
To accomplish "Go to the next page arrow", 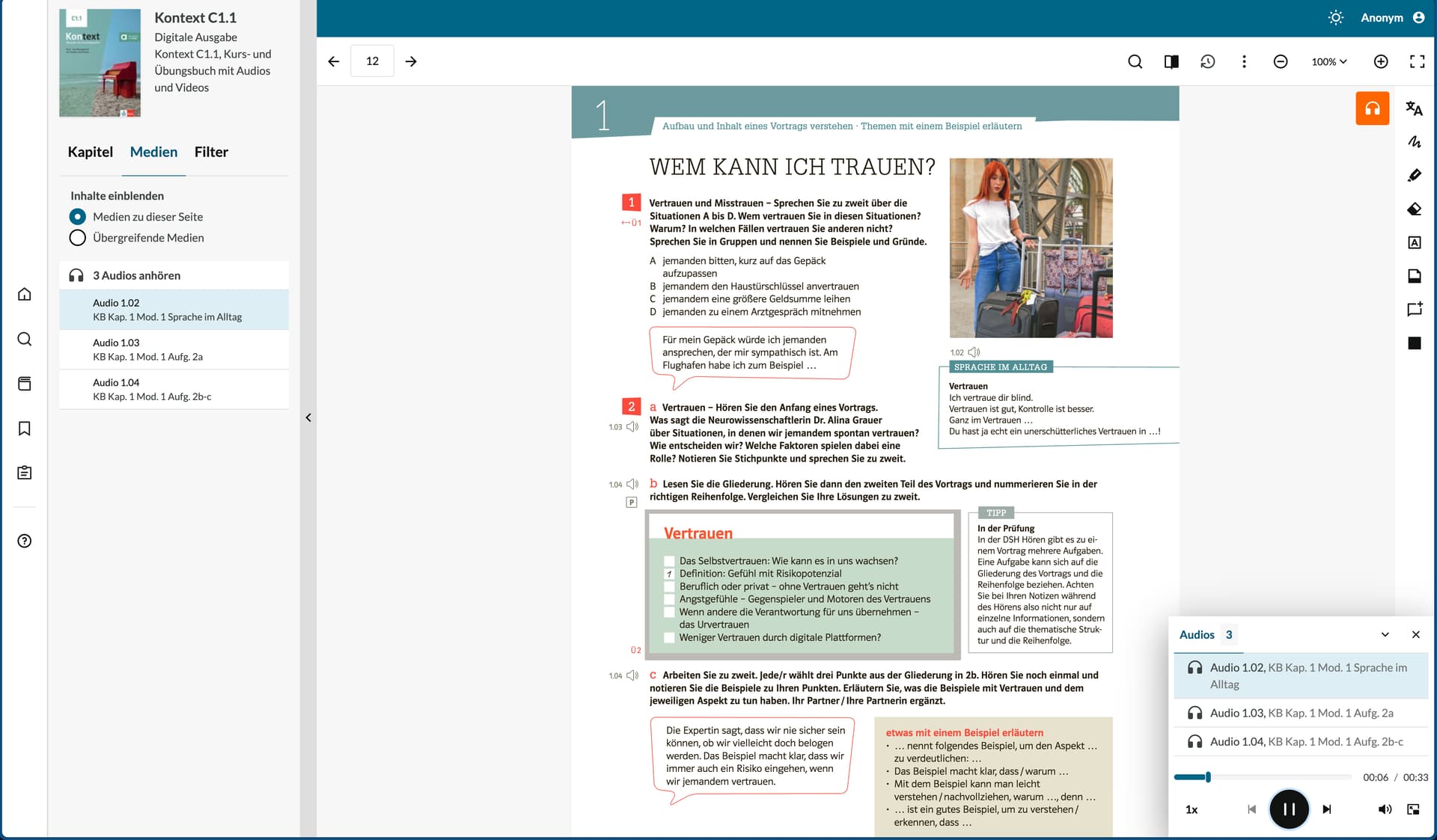I will 411,61.
